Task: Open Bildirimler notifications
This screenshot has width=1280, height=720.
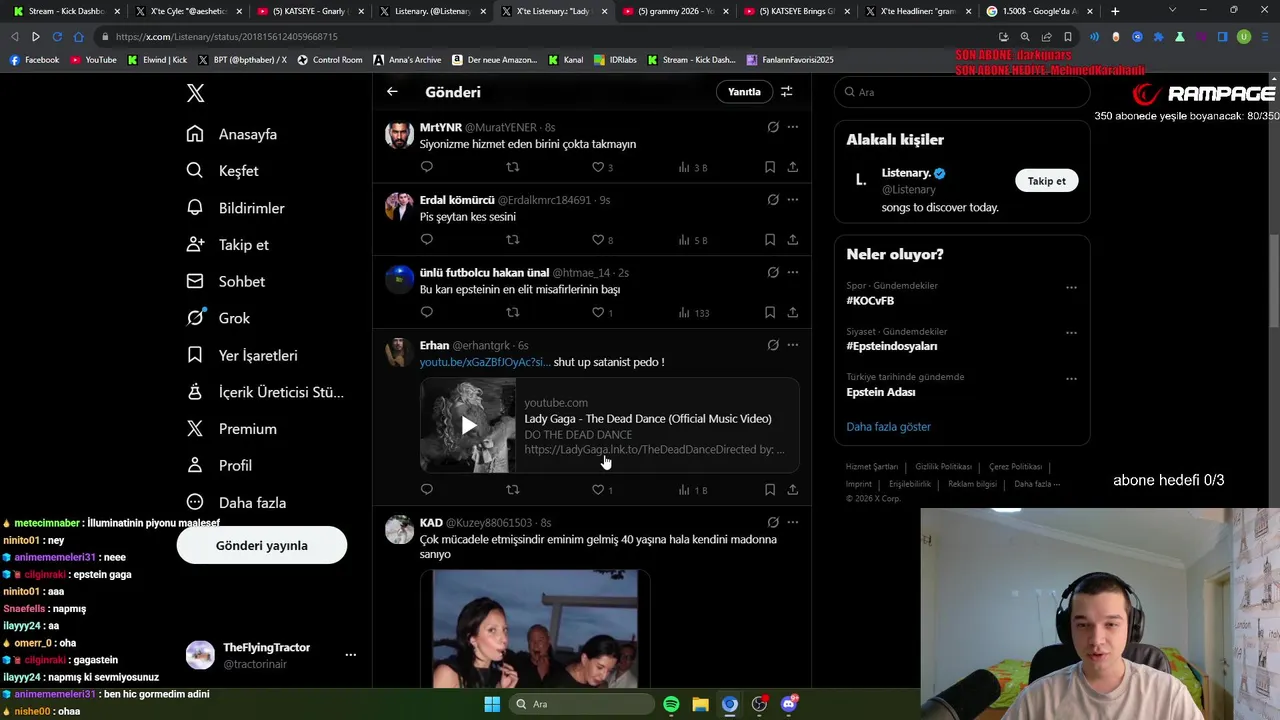Action: [235, 208]
